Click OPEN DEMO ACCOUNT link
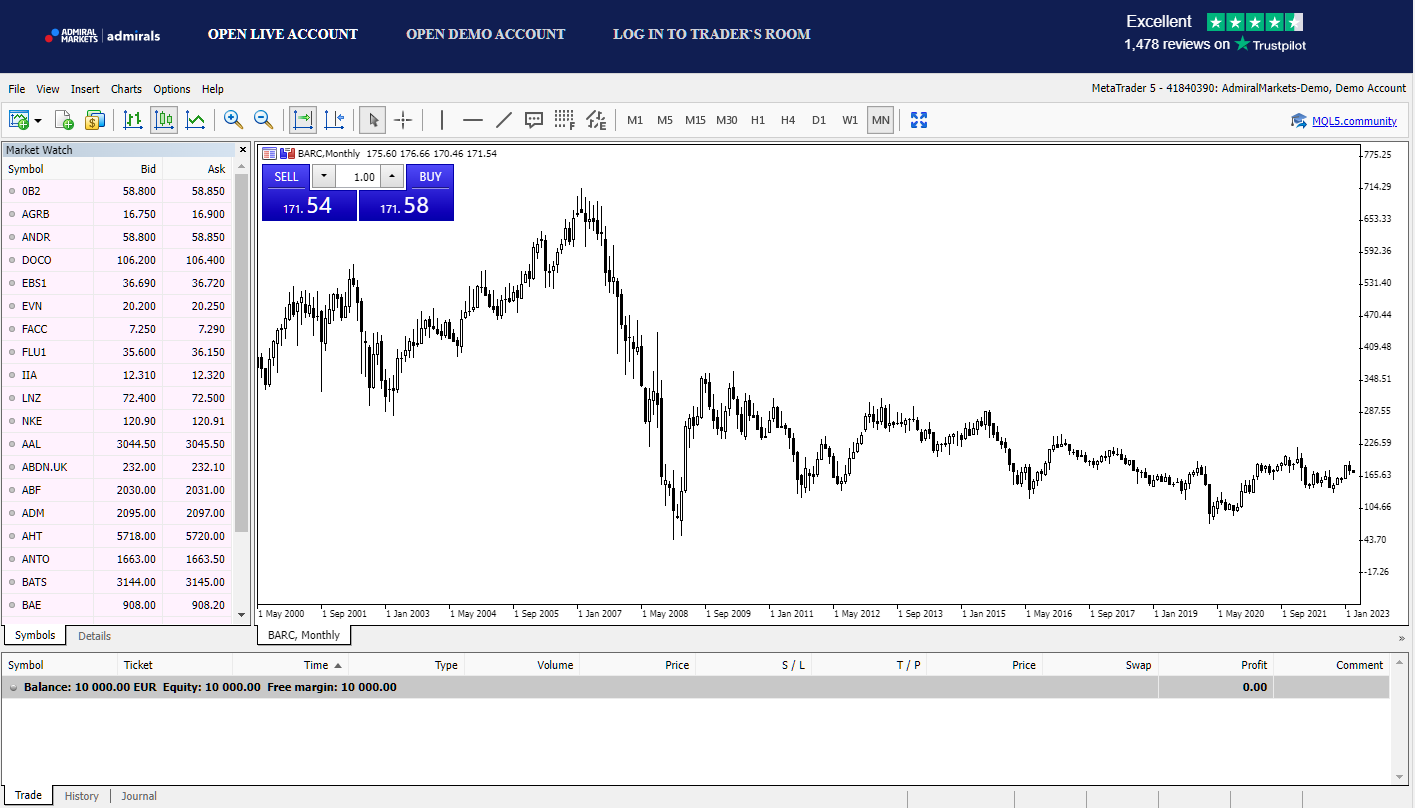Screen dimensions: 1415x808 [486, 34]
